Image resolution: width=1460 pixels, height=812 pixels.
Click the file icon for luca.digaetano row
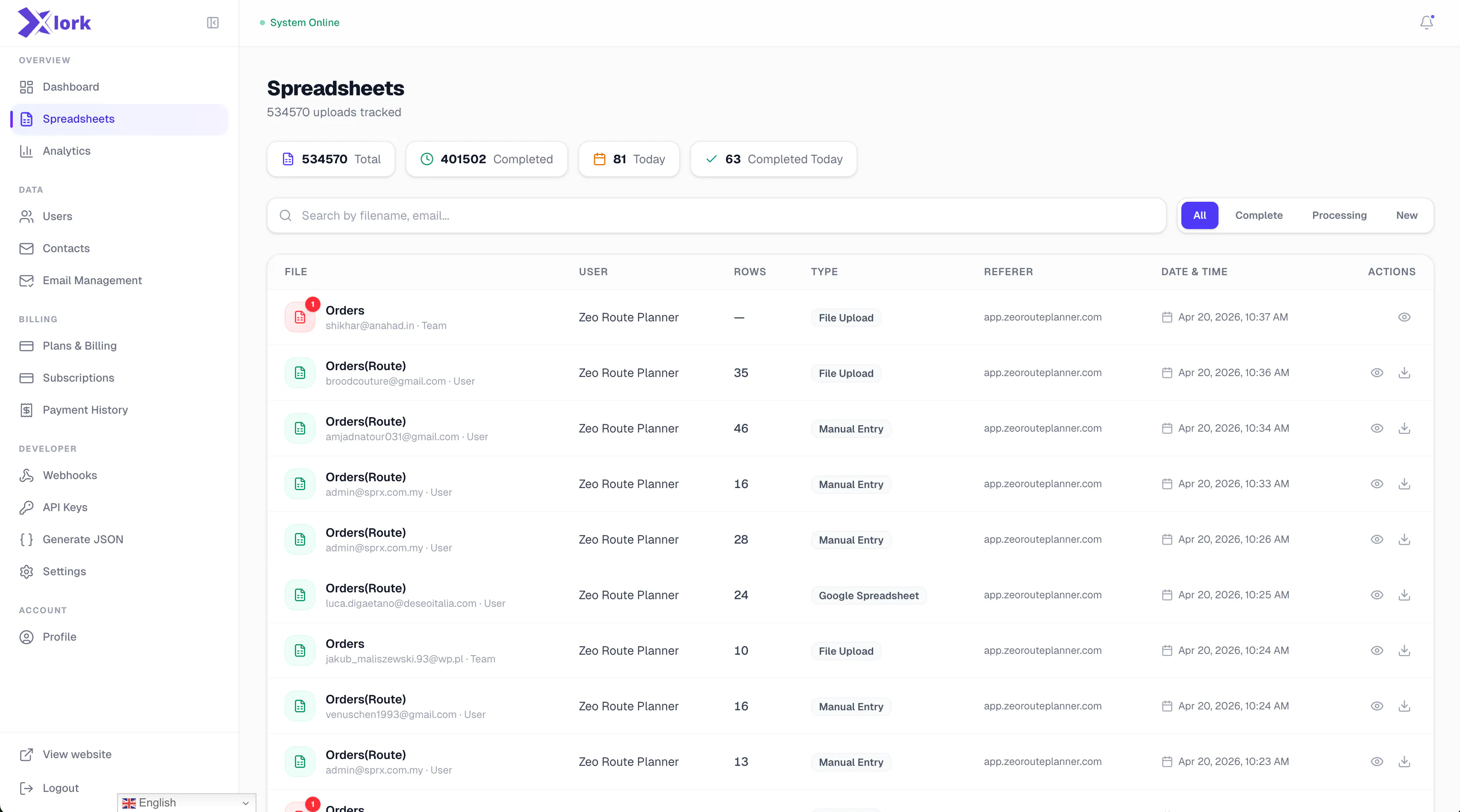(300, 595)
